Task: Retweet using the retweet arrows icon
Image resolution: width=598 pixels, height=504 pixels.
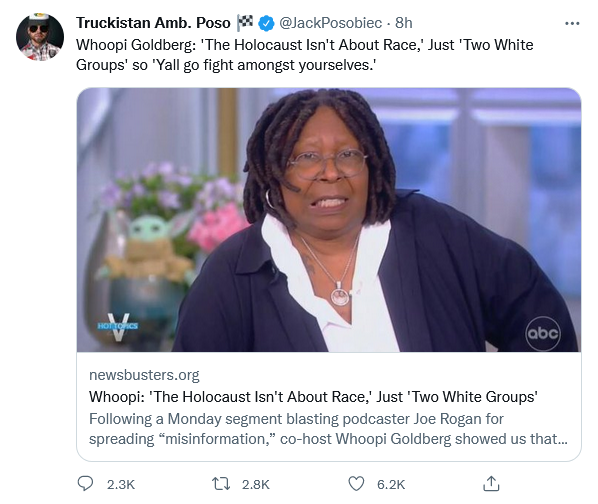Action: point(221,484)
